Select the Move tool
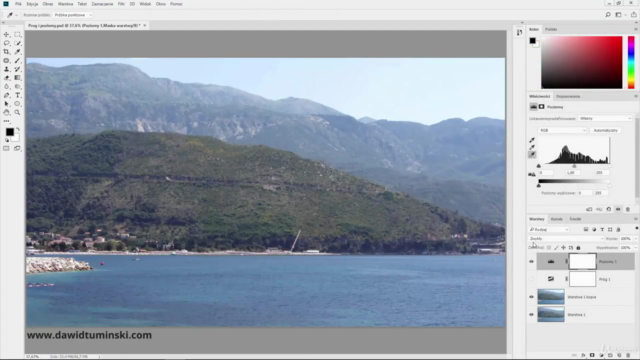The image size is (640, 360). 7,35
